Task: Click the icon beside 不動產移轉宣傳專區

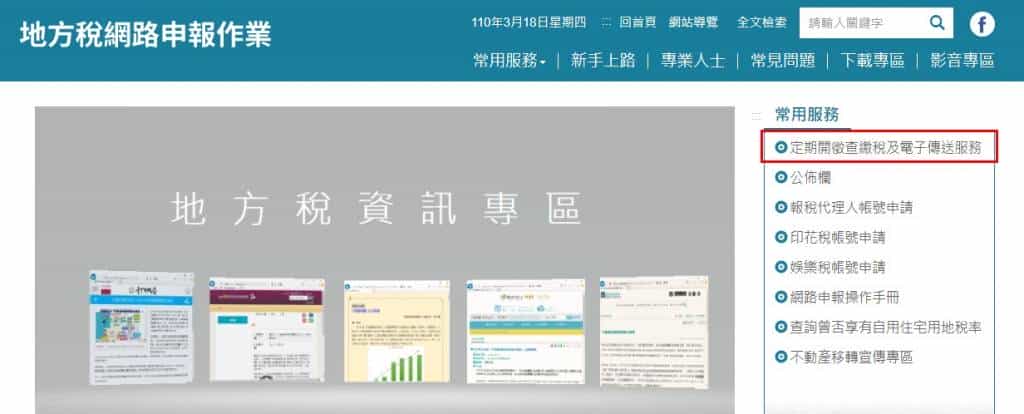Action: [781, 357]
